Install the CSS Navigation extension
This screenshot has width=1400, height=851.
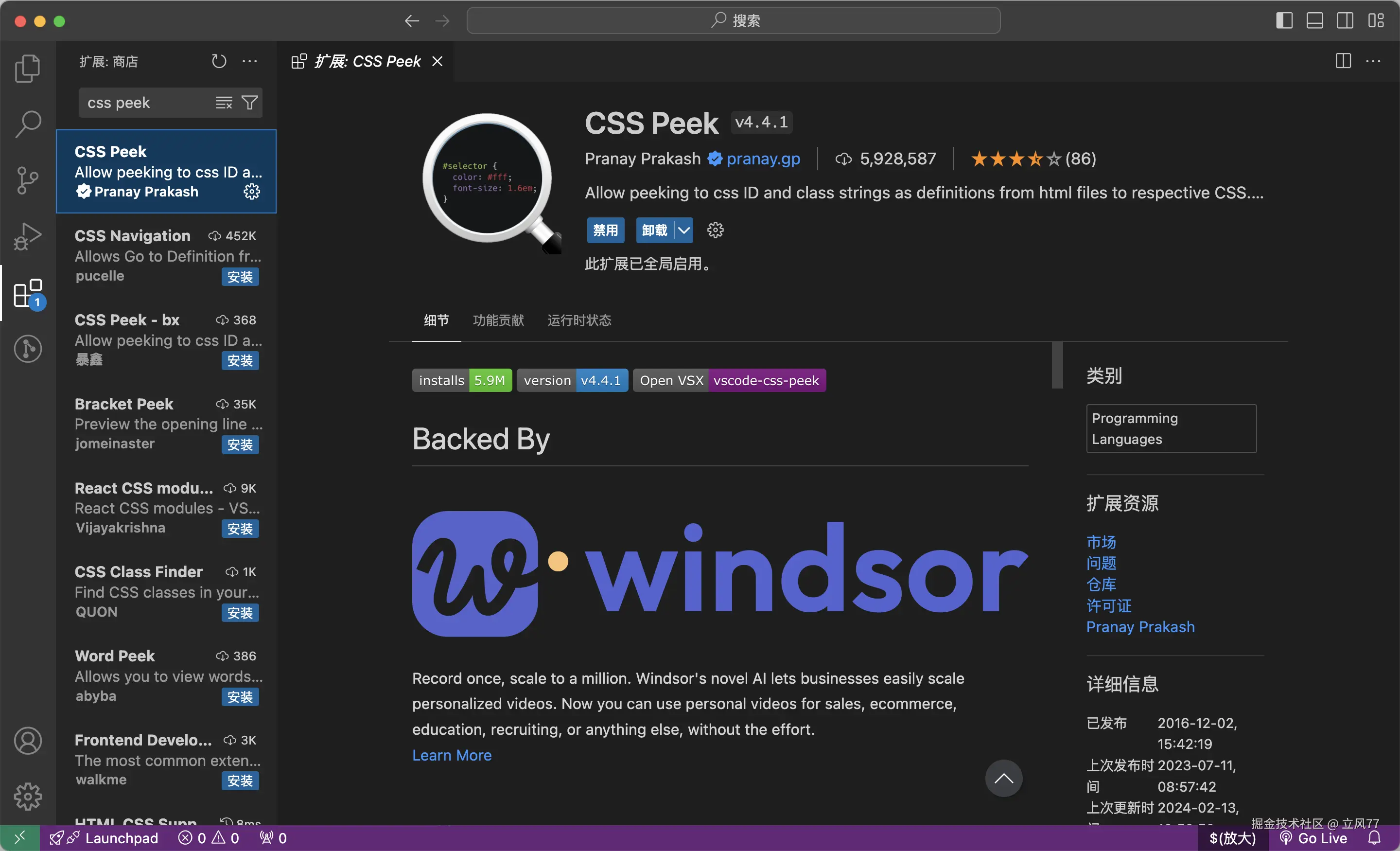[x=240, y=277]
